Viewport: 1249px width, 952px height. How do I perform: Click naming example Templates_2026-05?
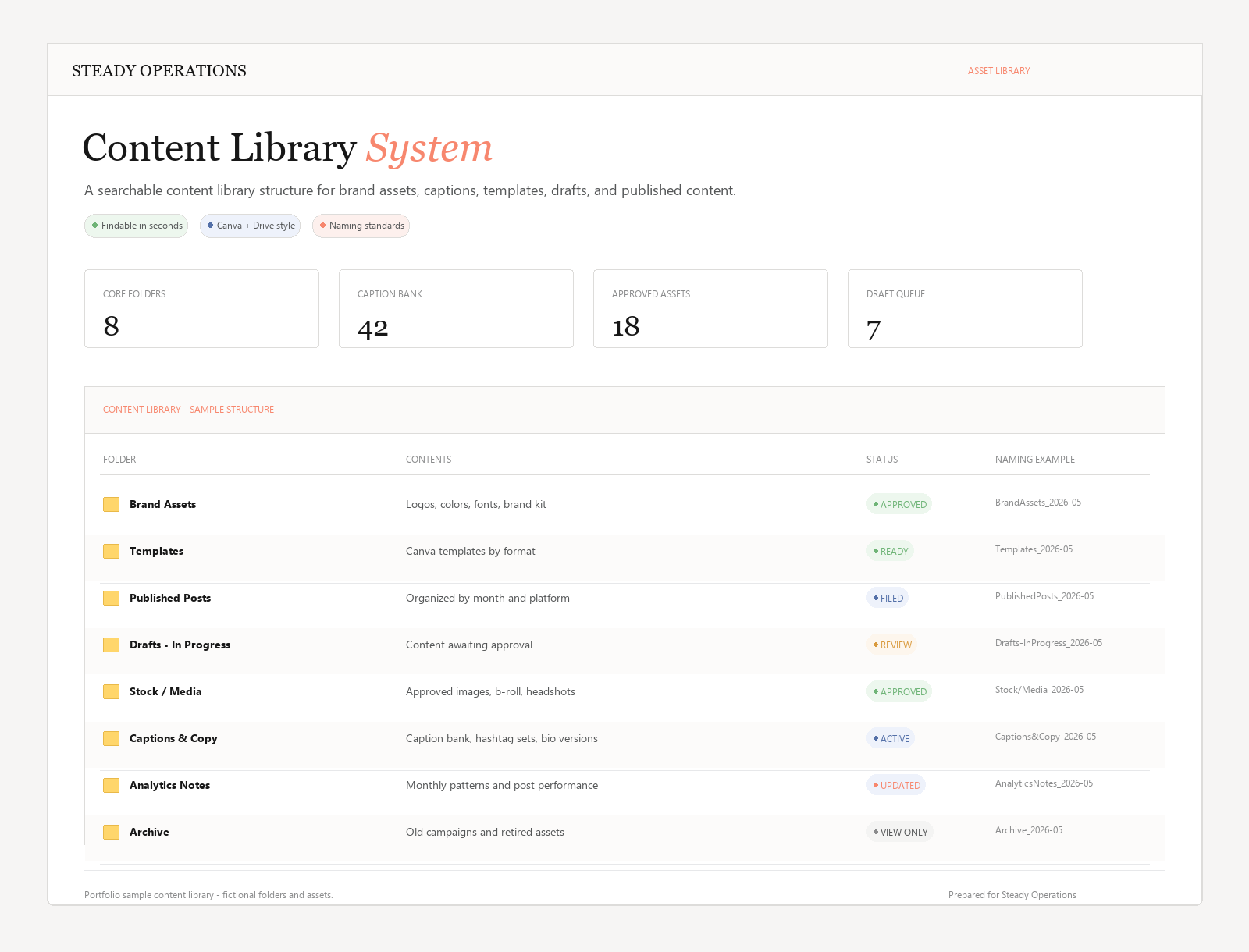[x=1034, y=549]
